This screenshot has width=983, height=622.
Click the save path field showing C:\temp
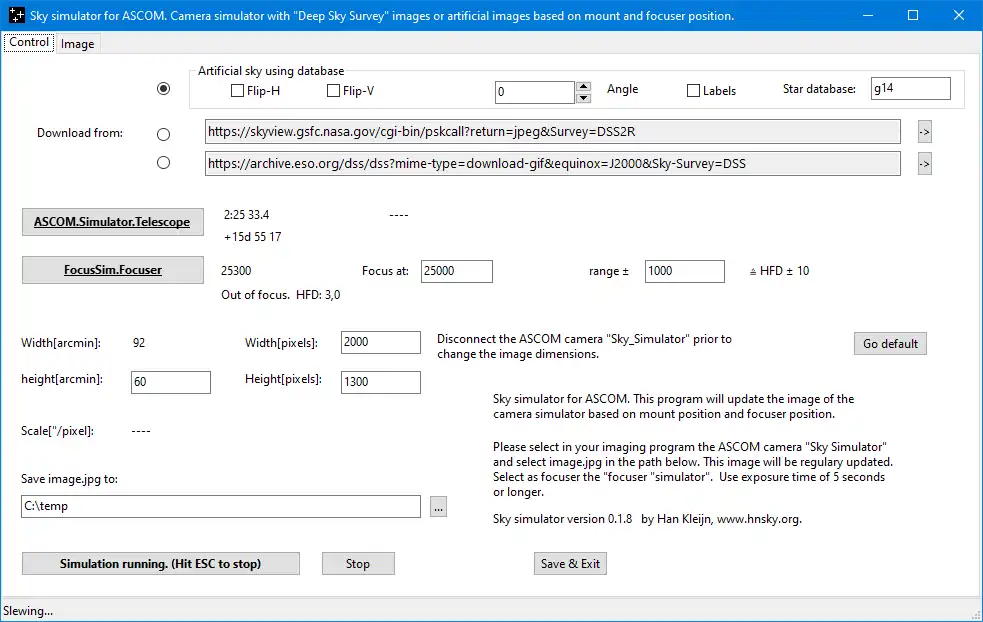coord(221,506)
